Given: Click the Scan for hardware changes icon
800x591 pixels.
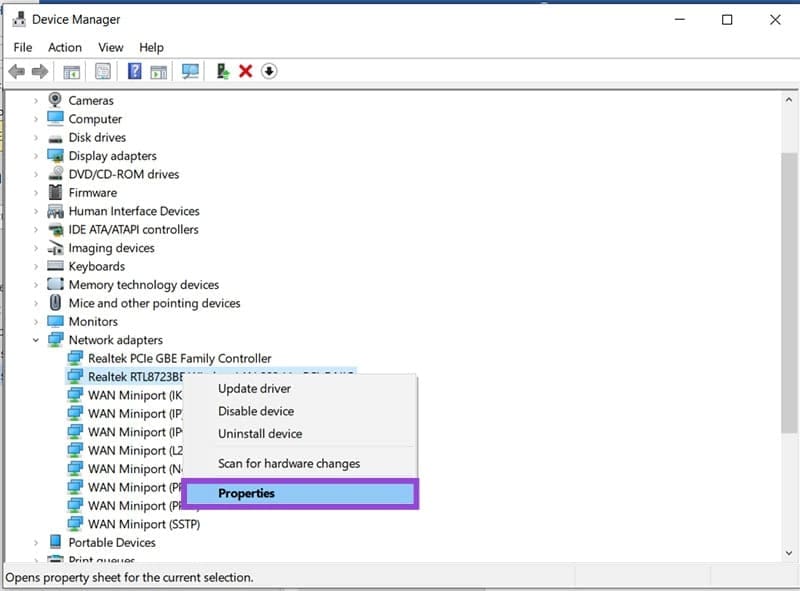Looking at the screenshot, I should pyautogui.click(x=189, y=71).
